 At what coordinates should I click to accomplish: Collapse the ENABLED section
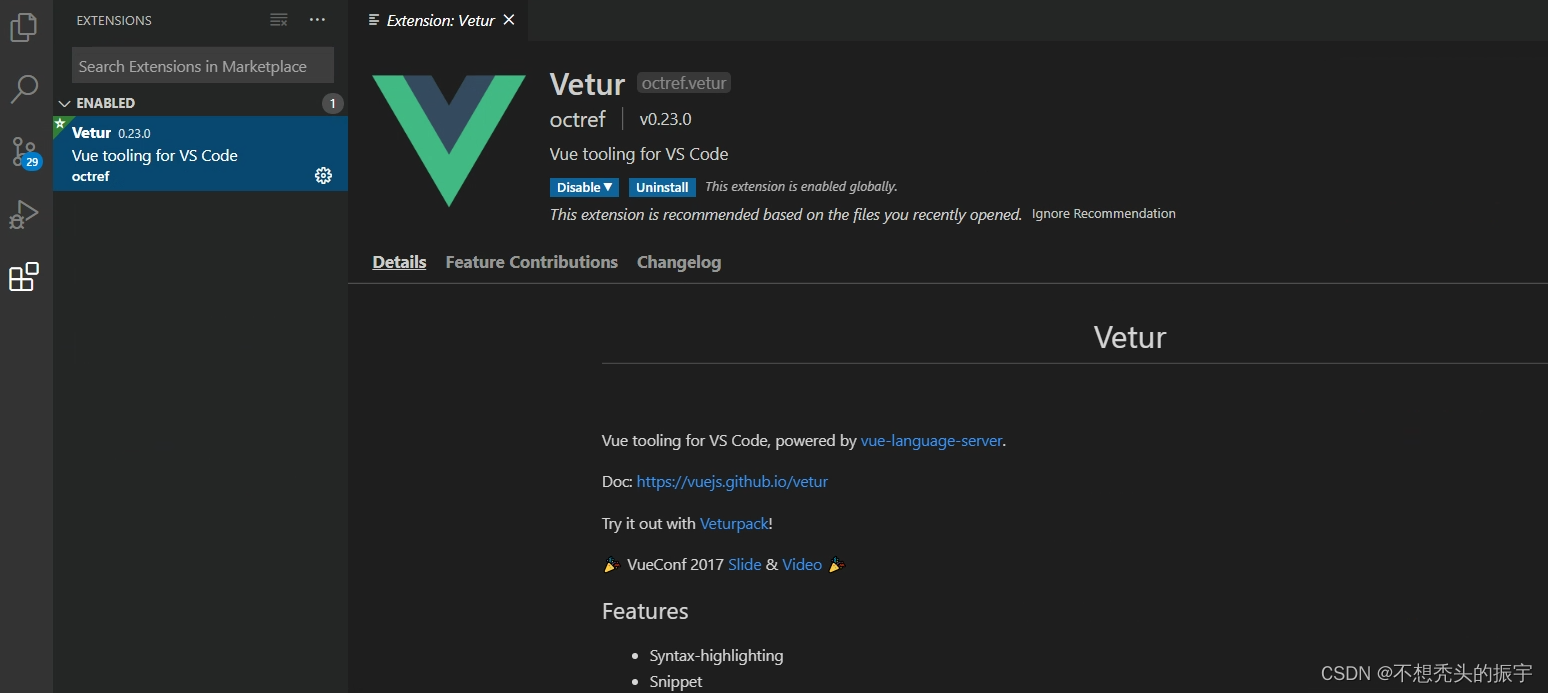(65, 103)
